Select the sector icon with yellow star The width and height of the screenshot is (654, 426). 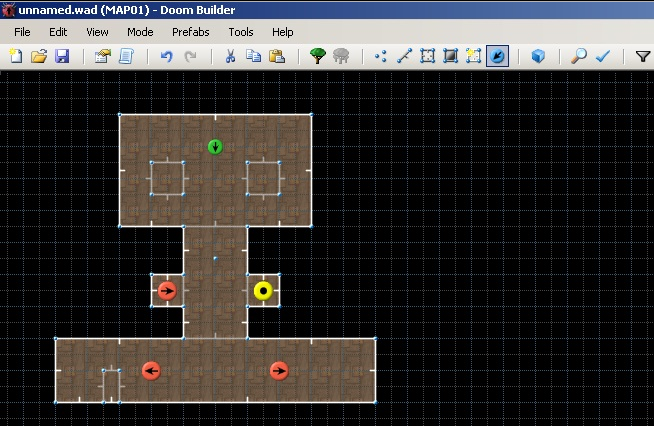[473, 55]
